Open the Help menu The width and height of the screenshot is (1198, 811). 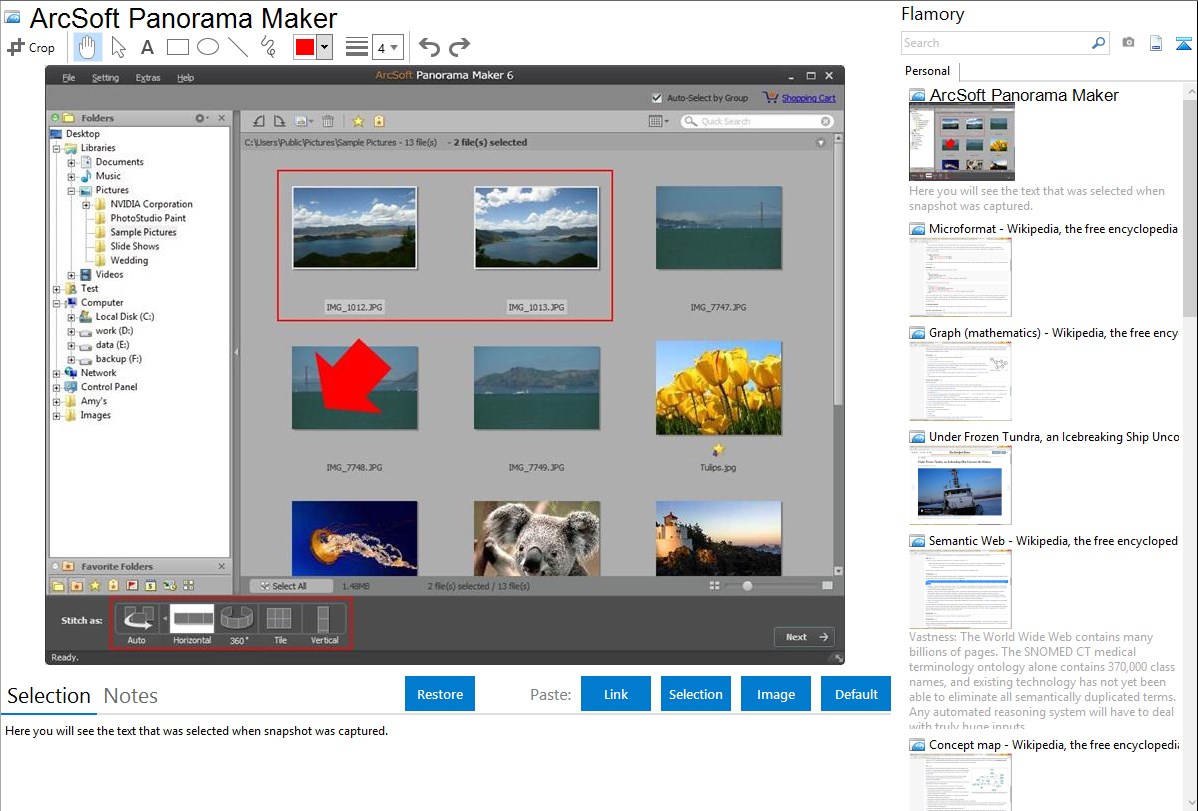coord(186,78)
